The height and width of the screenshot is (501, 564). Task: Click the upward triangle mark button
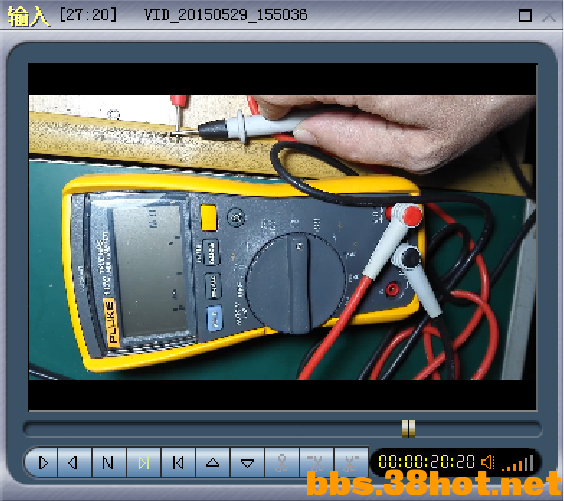212,463
